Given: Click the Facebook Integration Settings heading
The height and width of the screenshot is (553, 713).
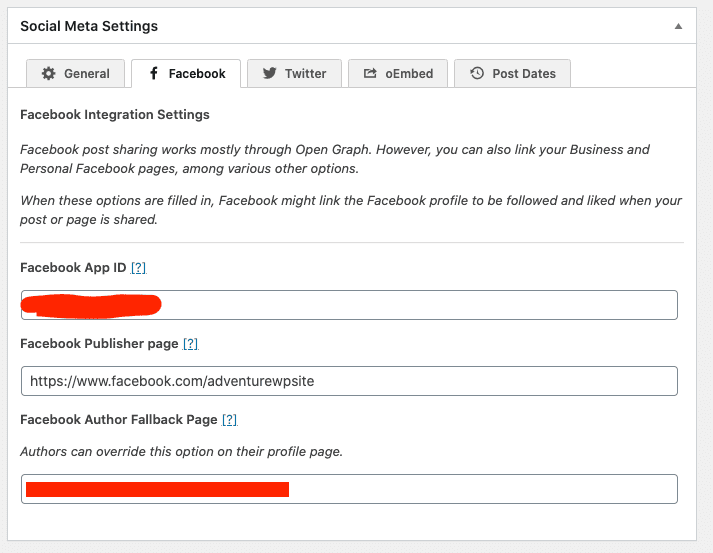Looking at the screenshot, I should [x=115, y=115].
